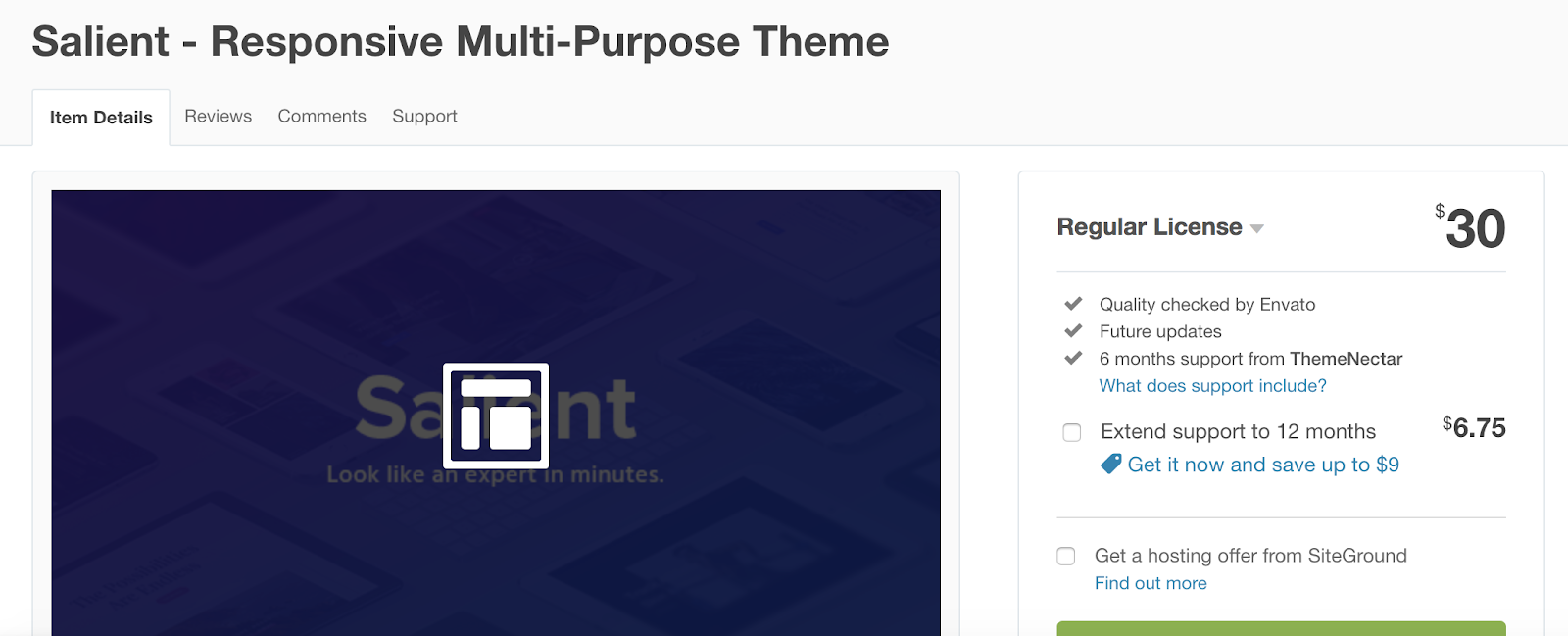
Task: Open the live preview layout icon
Action: tap(496, 416)
